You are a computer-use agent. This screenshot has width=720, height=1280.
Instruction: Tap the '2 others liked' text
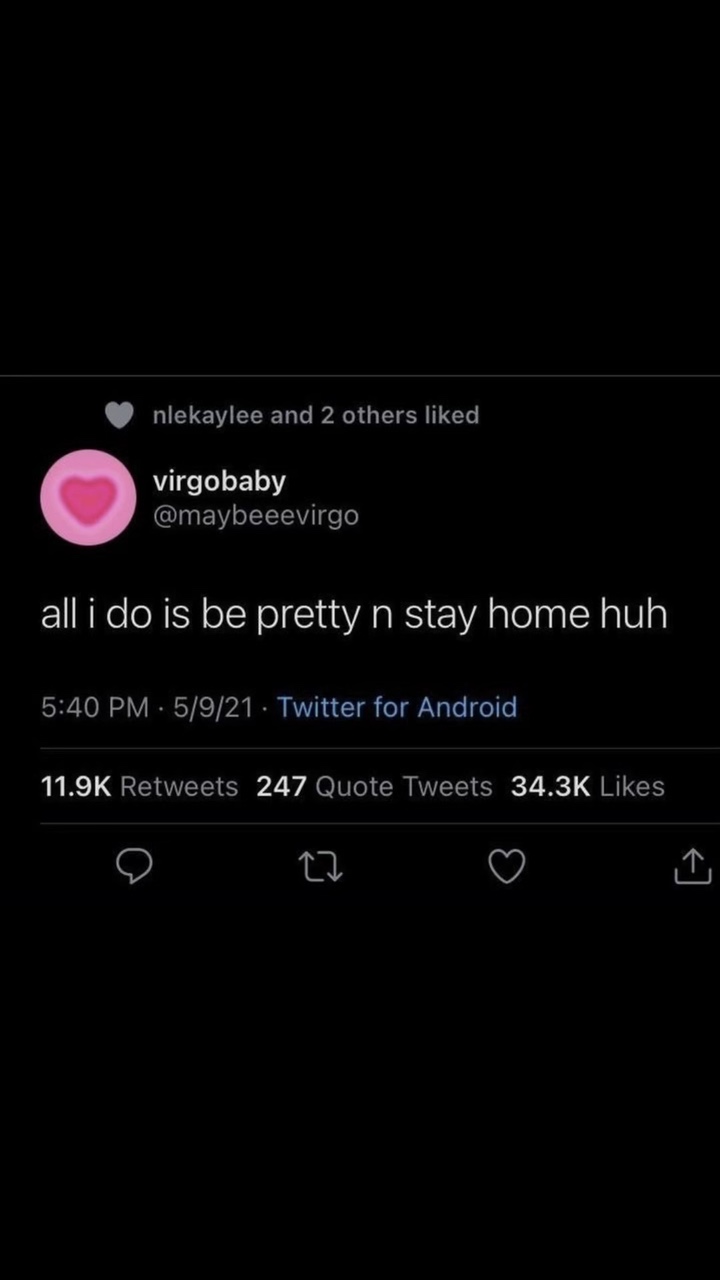[x=400, y=415]
